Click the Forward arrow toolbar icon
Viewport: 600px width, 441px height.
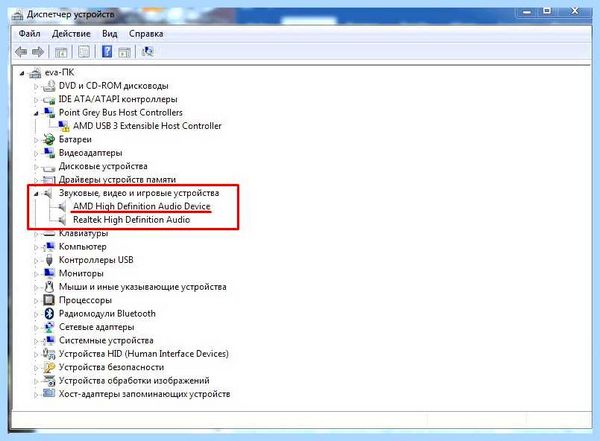(x=38, y=52)
